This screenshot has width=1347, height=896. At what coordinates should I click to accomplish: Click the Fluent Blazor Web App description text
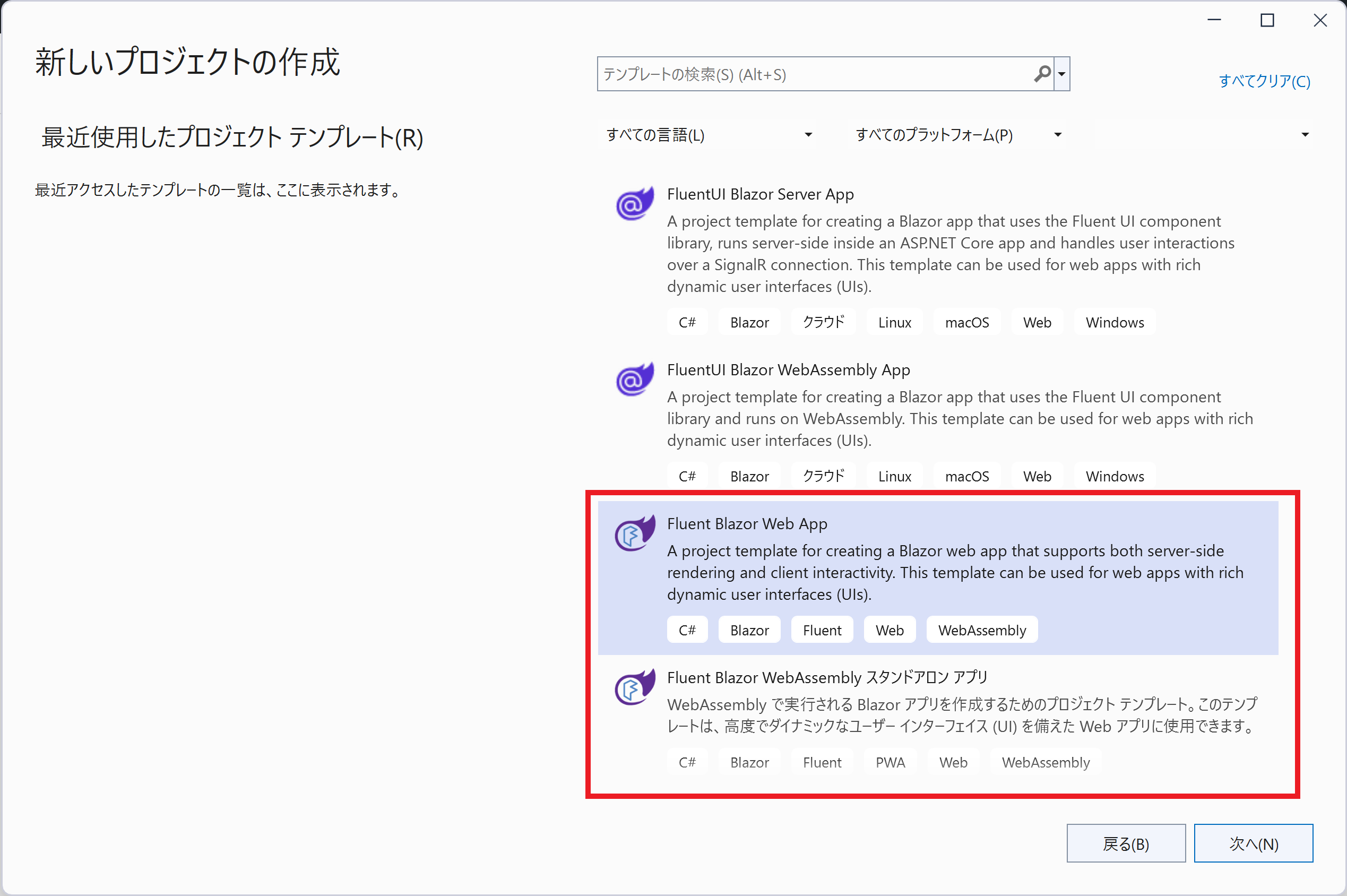point(955,573)
